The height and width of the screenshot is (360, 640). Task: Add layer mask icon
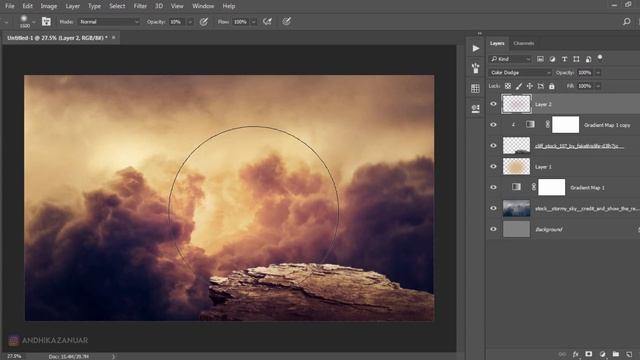coord(589,354)
